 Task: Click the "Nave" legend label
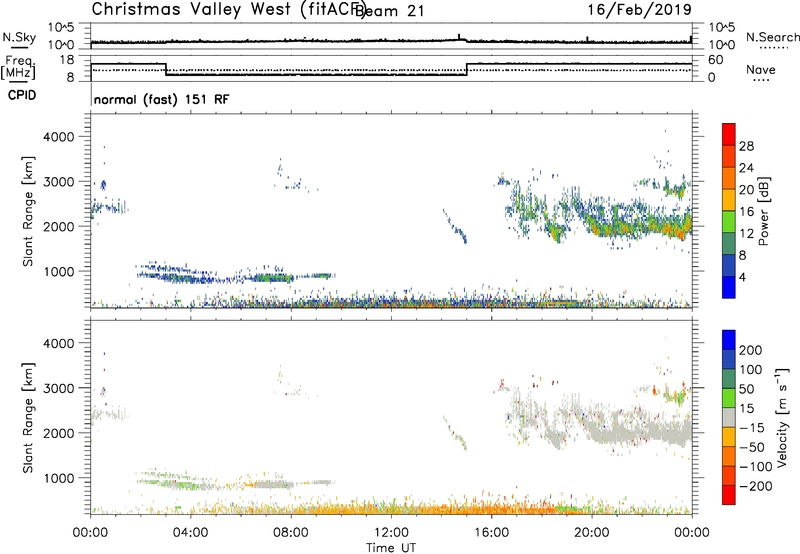point(760,69)
